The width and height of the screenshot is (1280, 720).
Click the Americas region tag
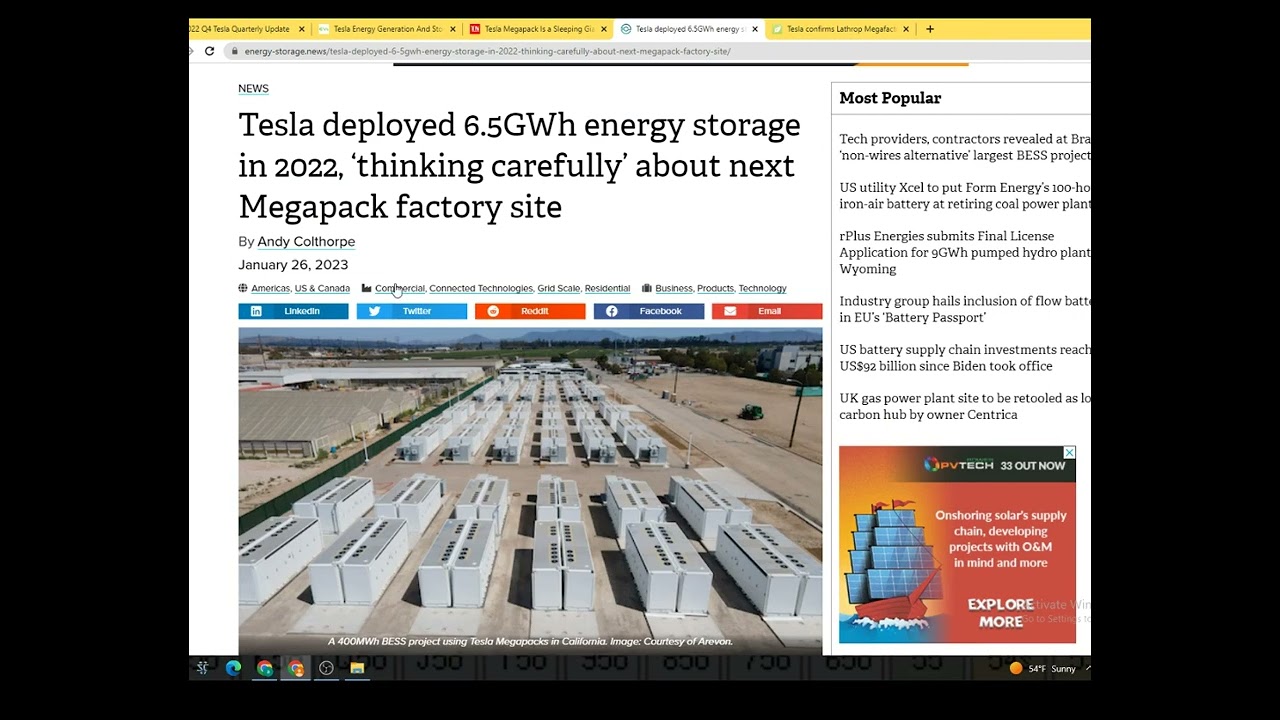(x=270, y=288)
